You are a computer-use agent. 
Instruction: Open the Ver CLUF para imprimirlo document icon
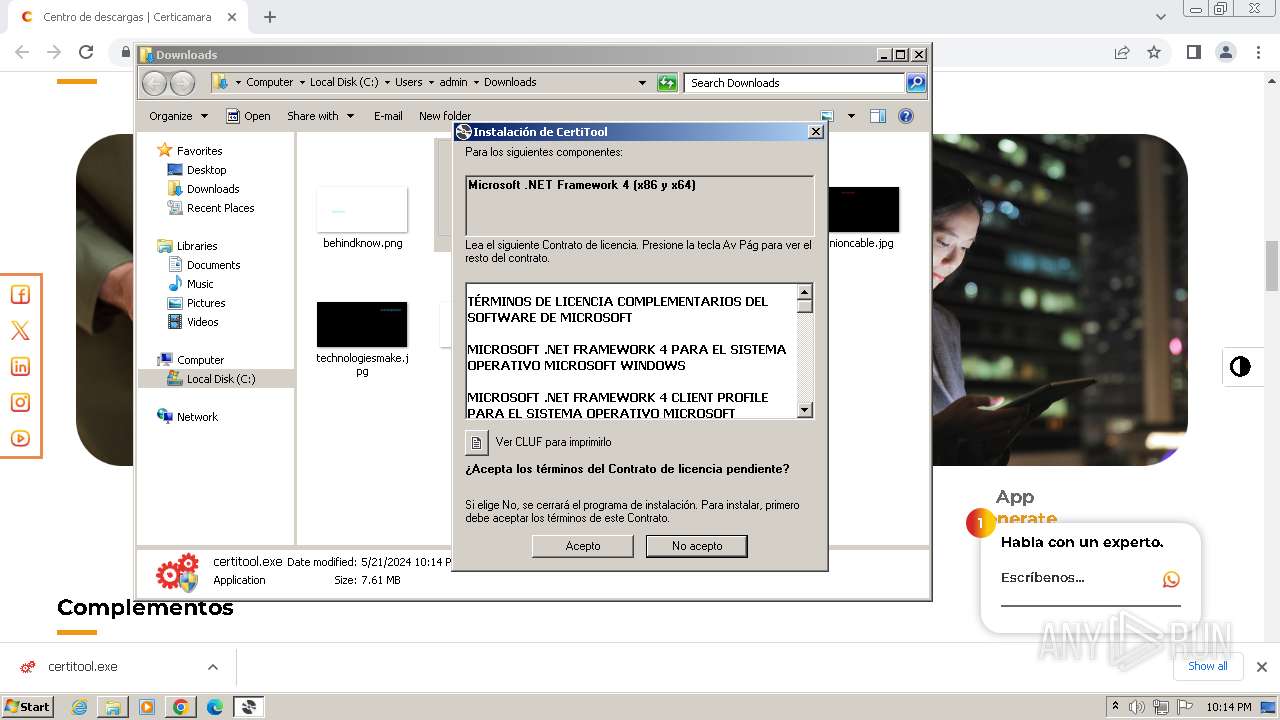477,442
